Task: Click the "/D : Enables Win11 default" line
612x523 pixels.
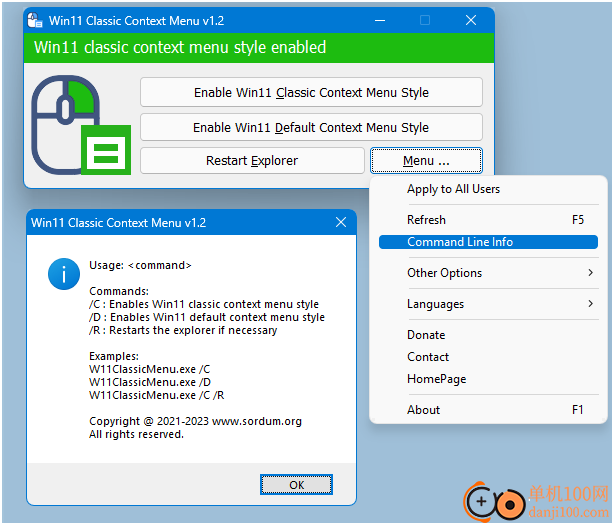Action: click(x=207, y=317)
